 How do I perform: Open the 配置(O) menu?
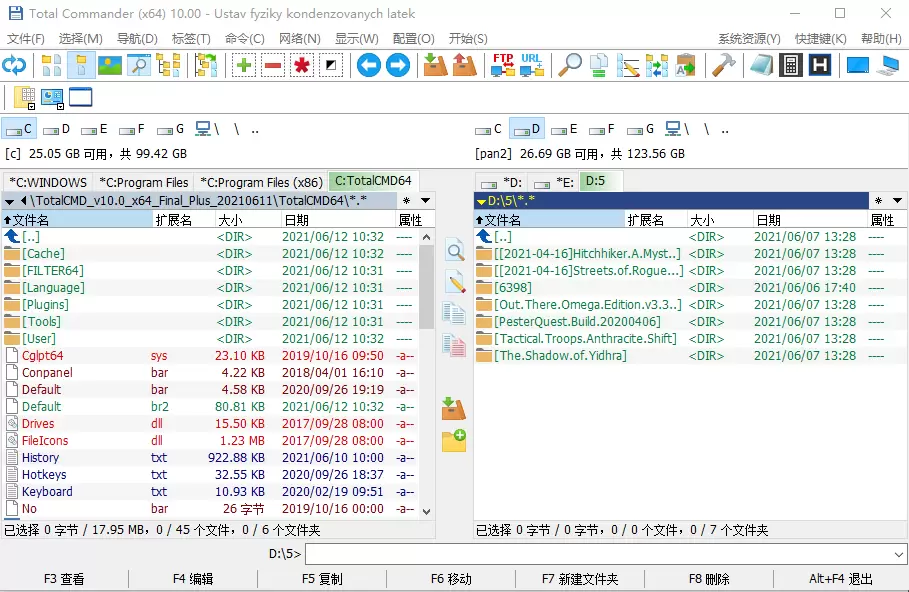(413, 39)
